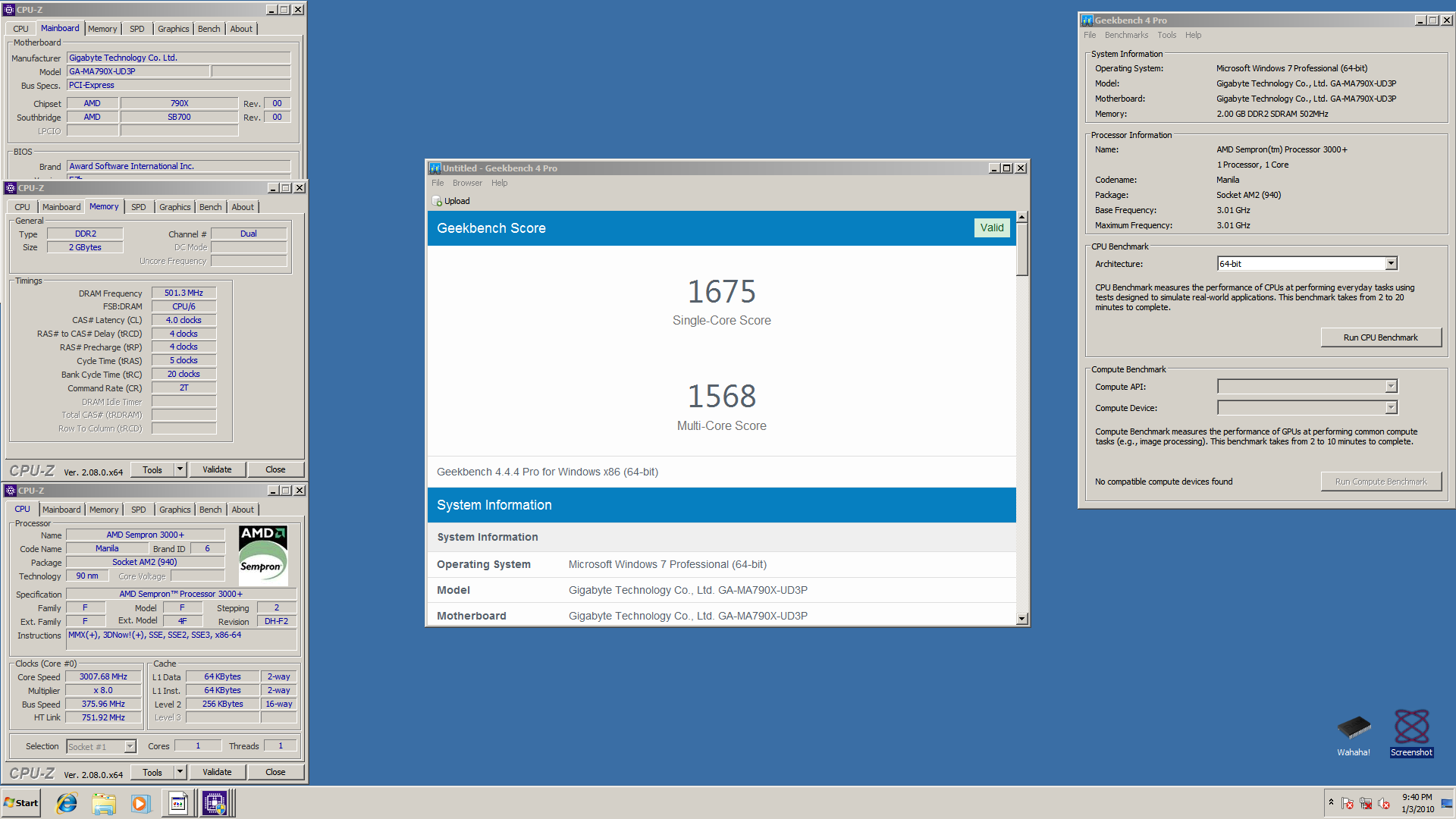Screen dimensions: 1456x819
Task: Open the Compute API dropdown
Action: (x=1391, y=387)
